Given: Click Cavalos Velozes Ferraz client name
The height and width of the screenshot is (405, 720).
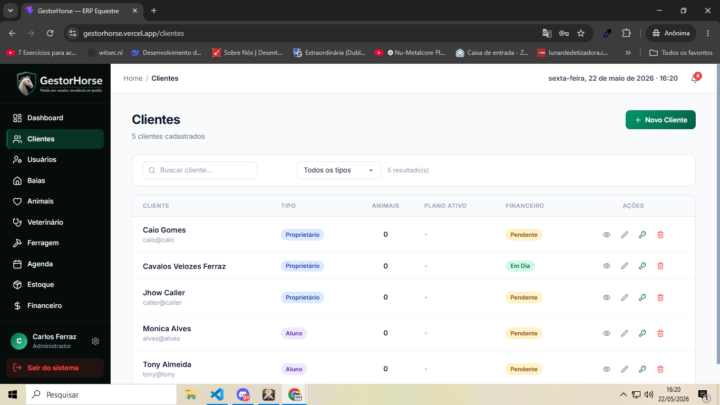Looking at the screenshot, I should 184,266.
